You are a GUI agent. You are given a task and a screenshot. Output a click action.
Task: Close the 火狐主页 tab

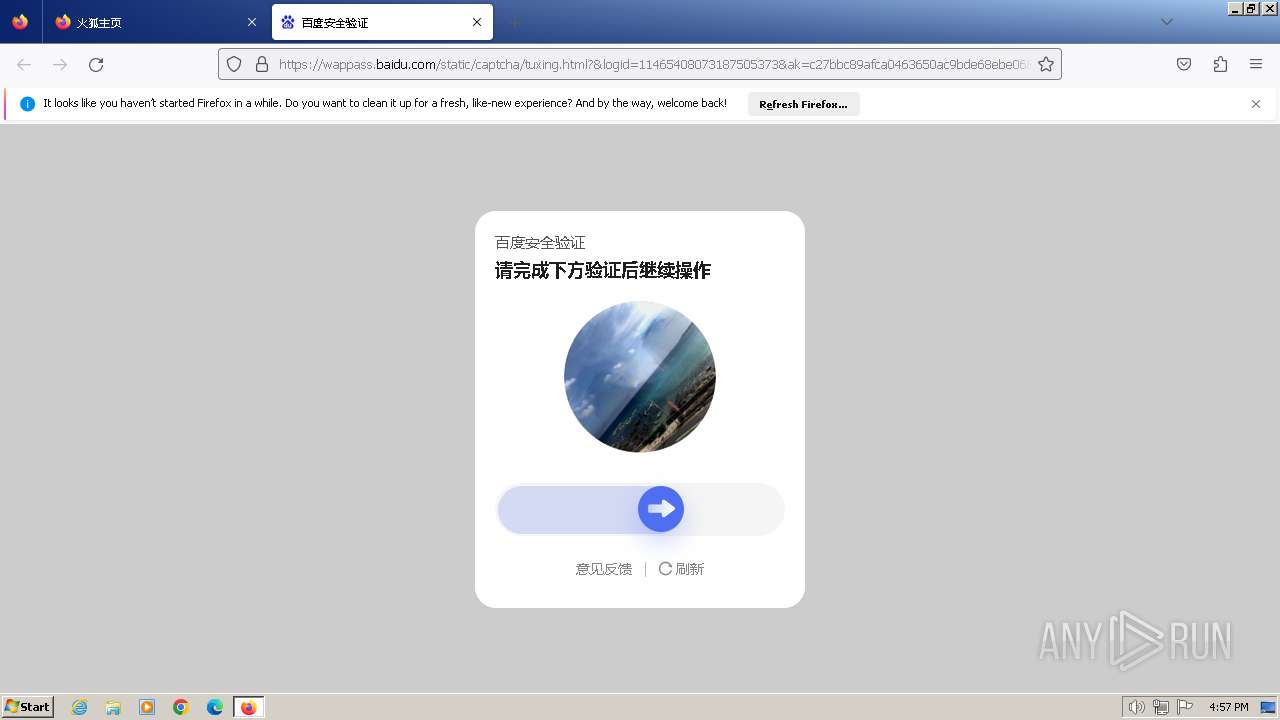click(252, 22)
